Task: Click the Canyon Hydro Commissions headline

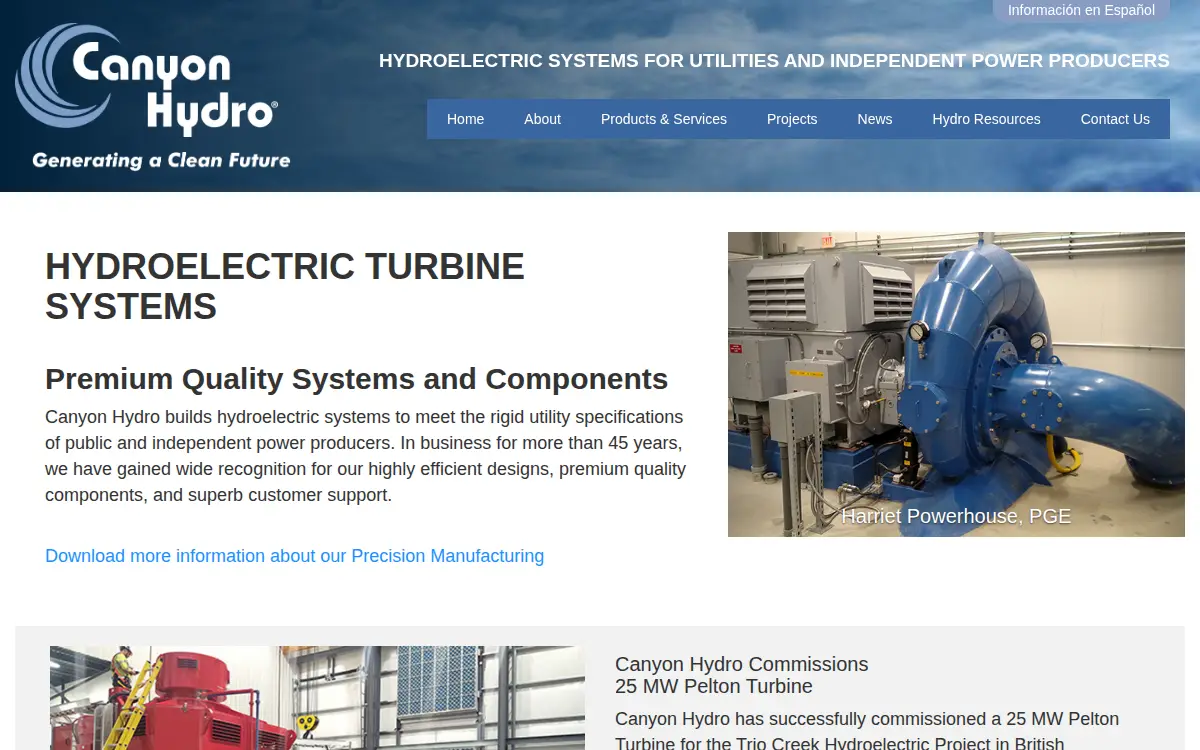Action: pyautogui.click(x=741, y=675)
